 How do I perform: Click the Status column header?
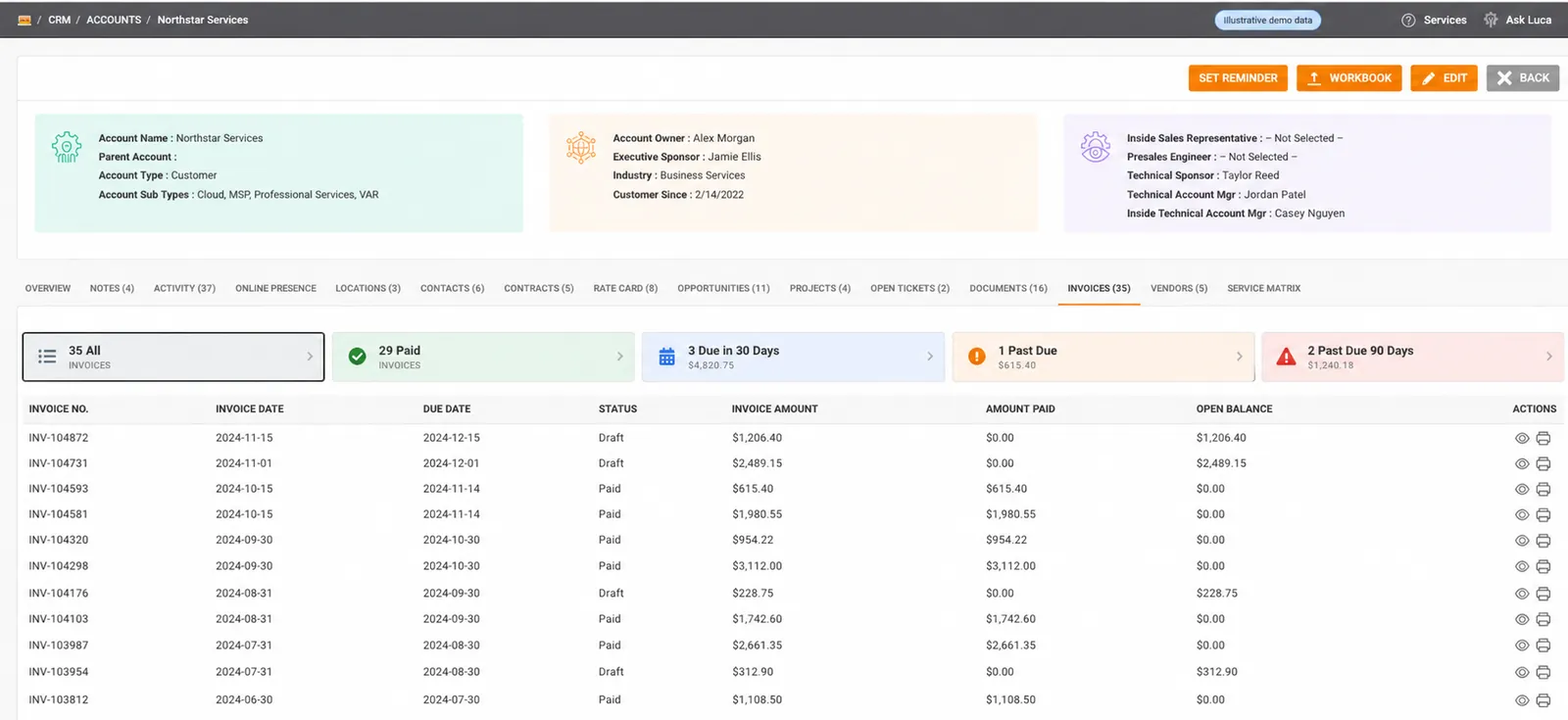coord(617,409)
